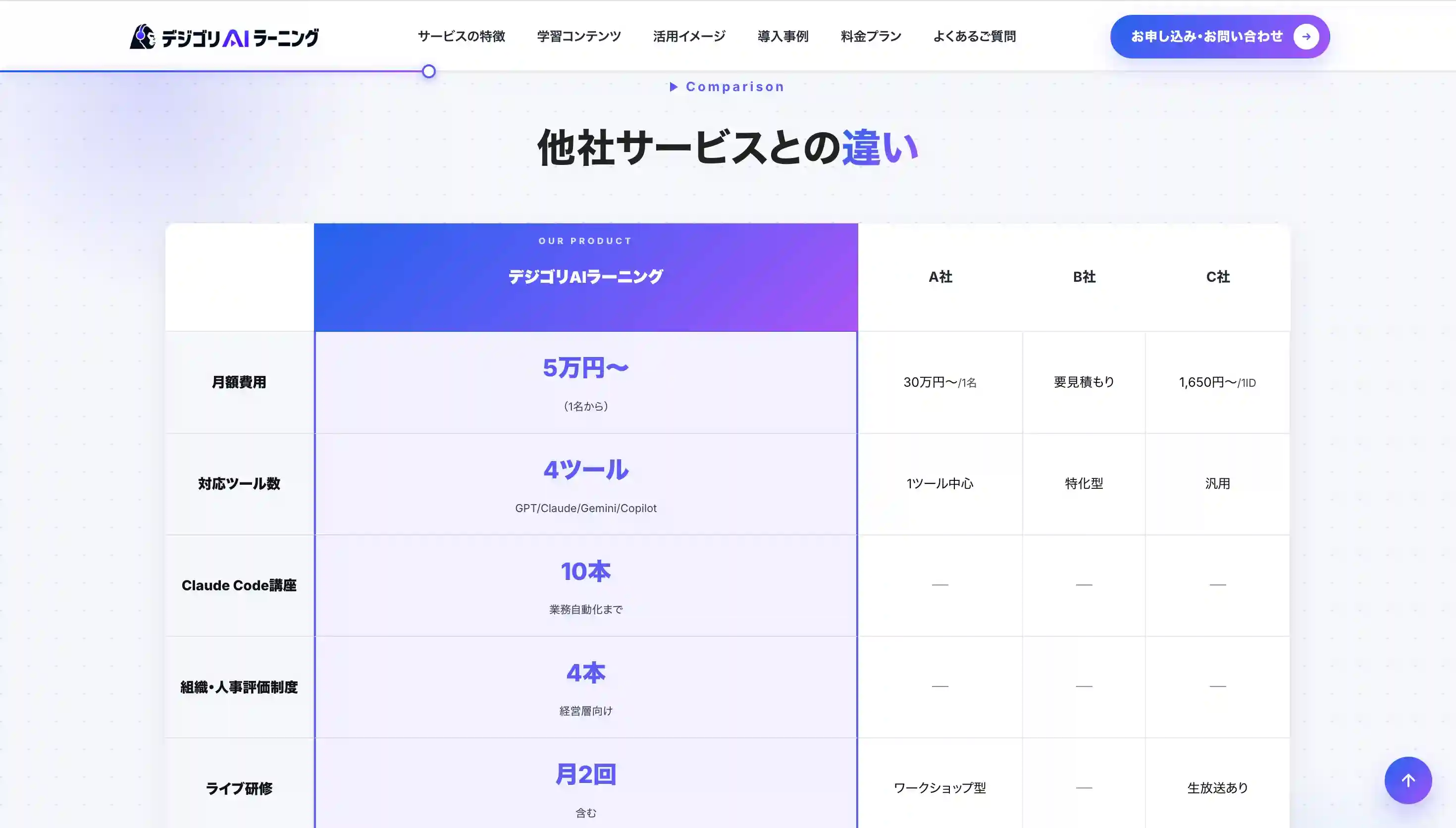This screenshot has width=1456, height=828.
Task: Click the 4本 value
Action: [585, 673]
